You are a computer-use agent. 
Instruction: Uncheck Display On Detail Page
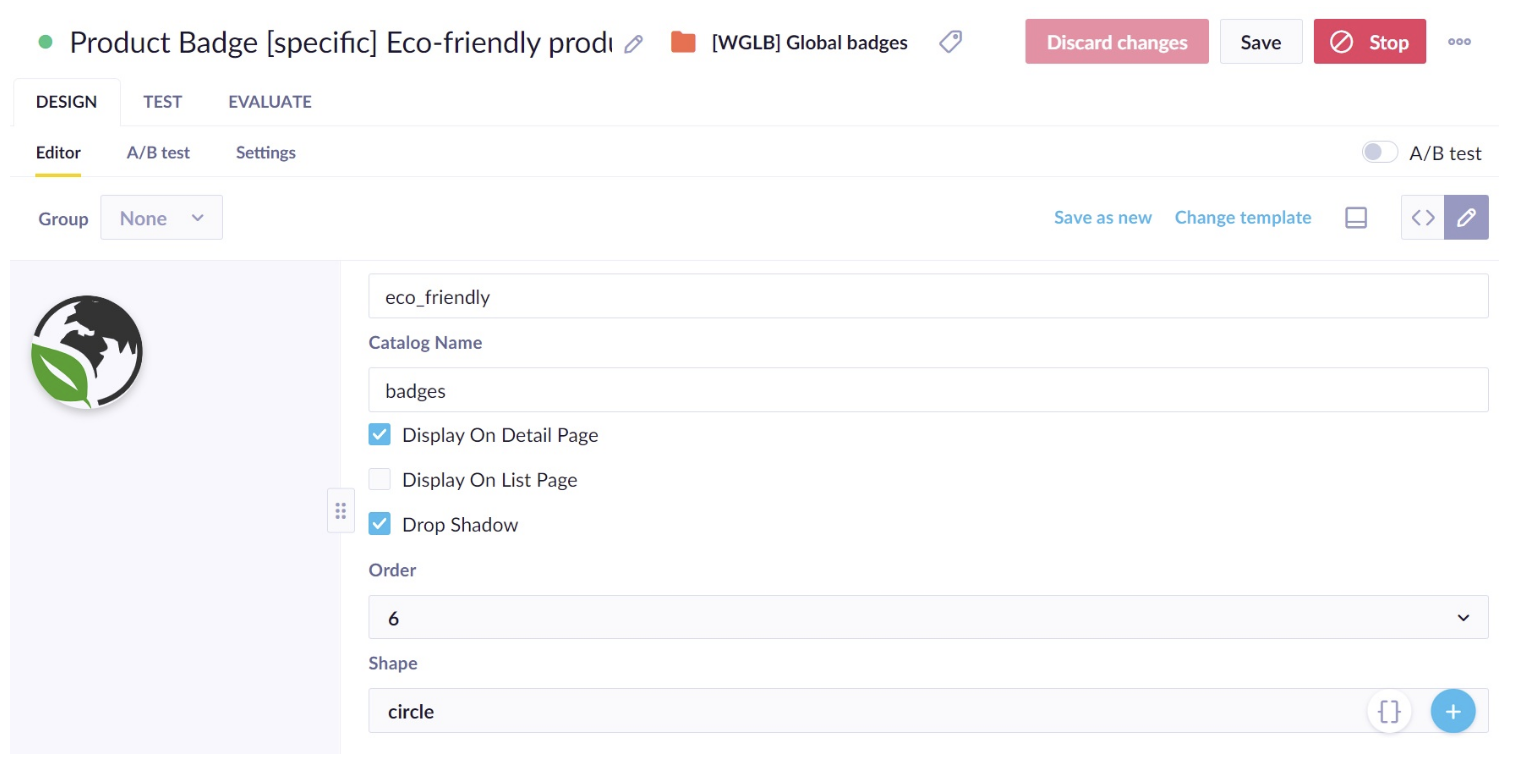click(x=379, y=434)
